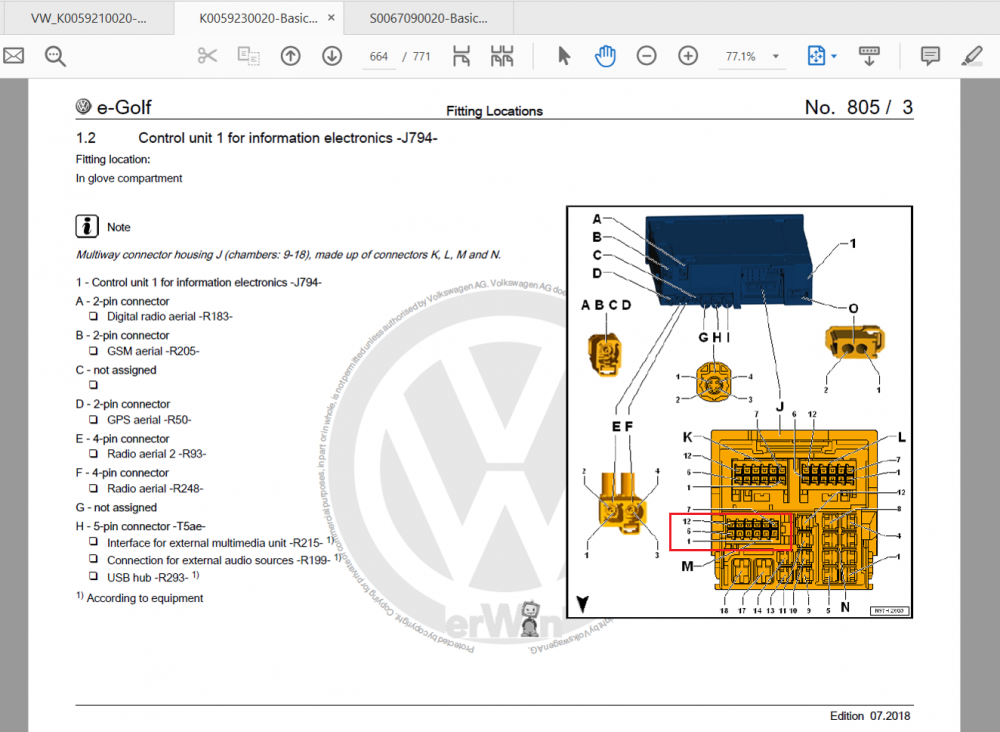
Task: Zoom out with the minus button
Action: coord(646,56)
